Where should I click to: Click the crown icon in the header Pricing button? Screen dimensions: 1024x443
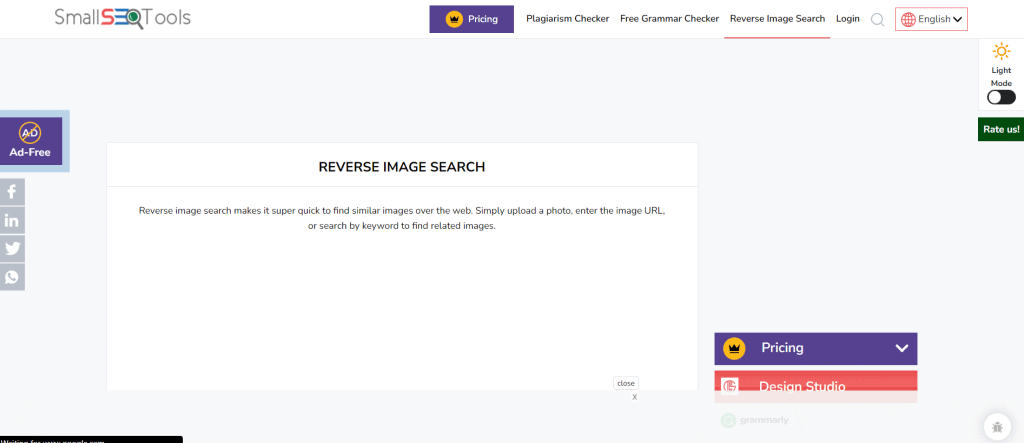coord(455,19)
